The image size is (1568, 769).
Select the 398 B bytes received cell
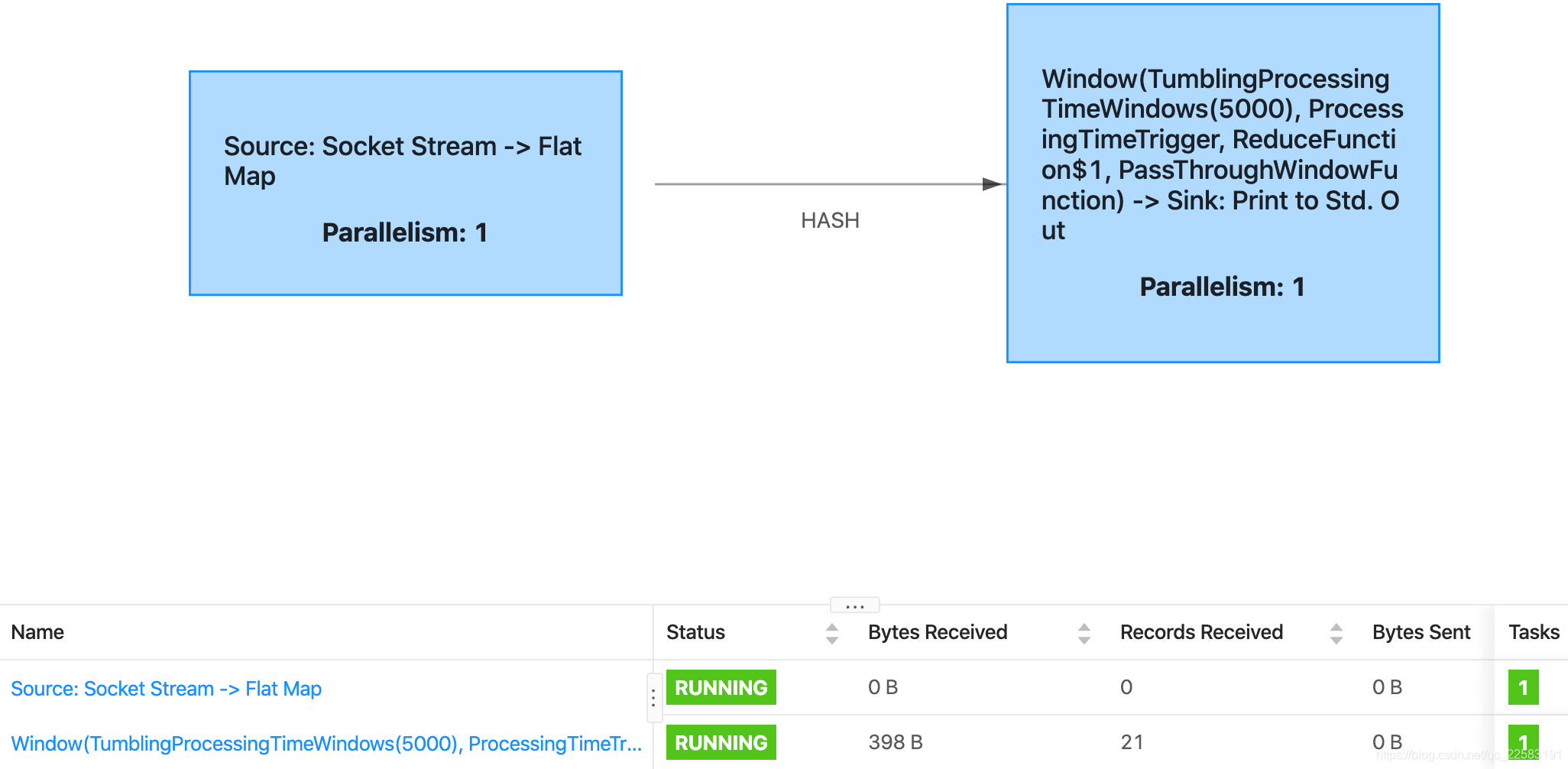[x=896, y=742]
